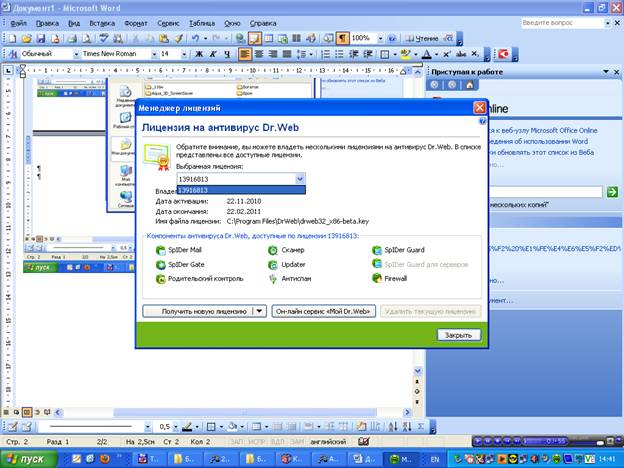The width and height of the screenshot is (624, 468).
Task: Run spelling check icon in Word toolbar
Action: point(104,39)
